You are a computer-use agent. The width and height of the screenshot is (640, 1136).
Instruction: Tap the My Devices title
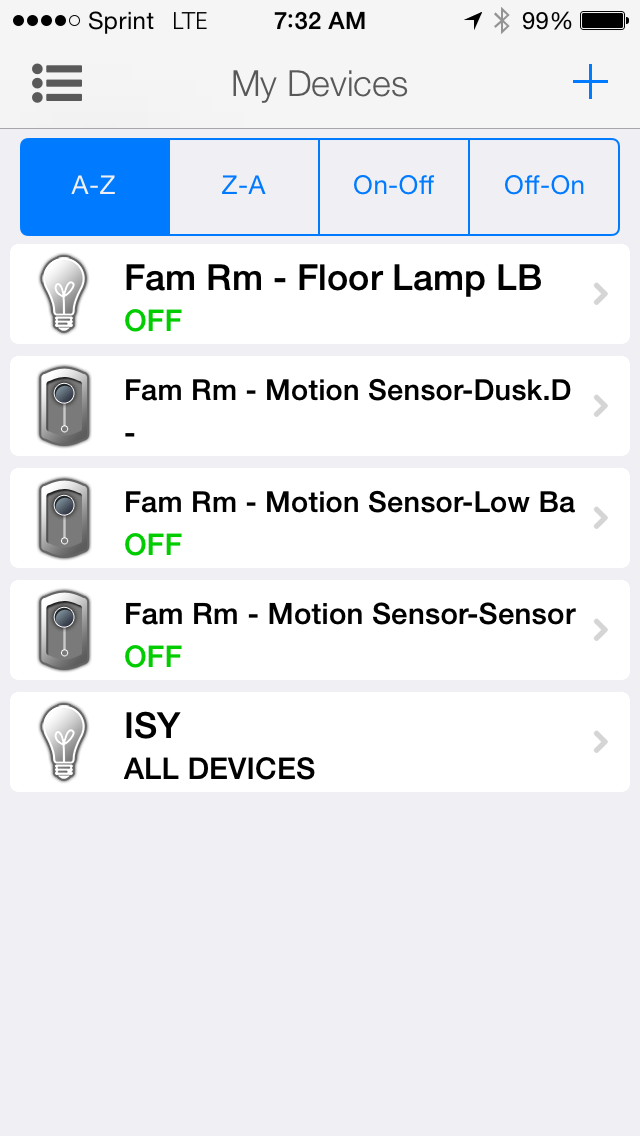point(319,84)
